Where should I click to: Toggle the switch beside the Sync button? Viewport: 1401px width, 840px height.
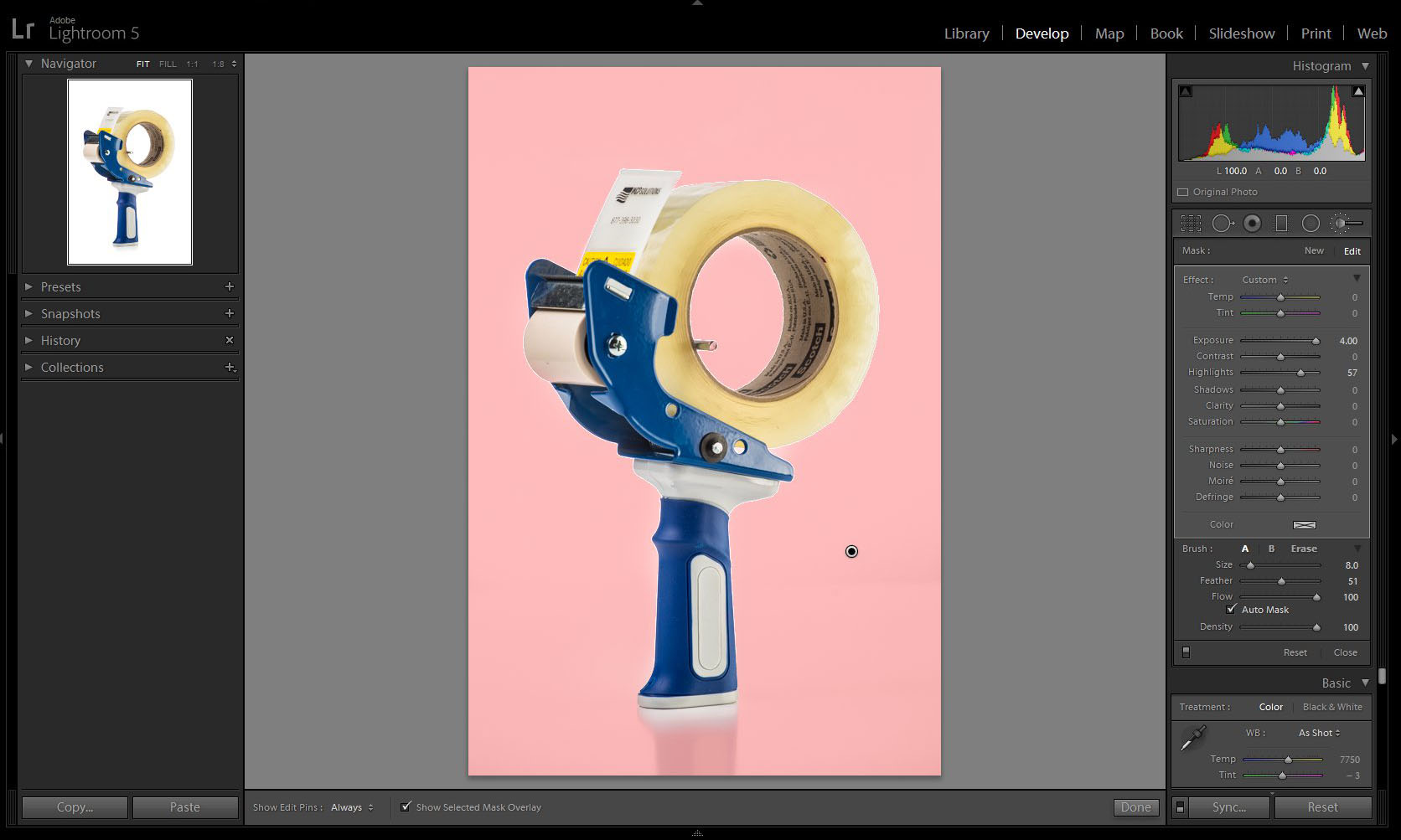tap(1180, 807)
